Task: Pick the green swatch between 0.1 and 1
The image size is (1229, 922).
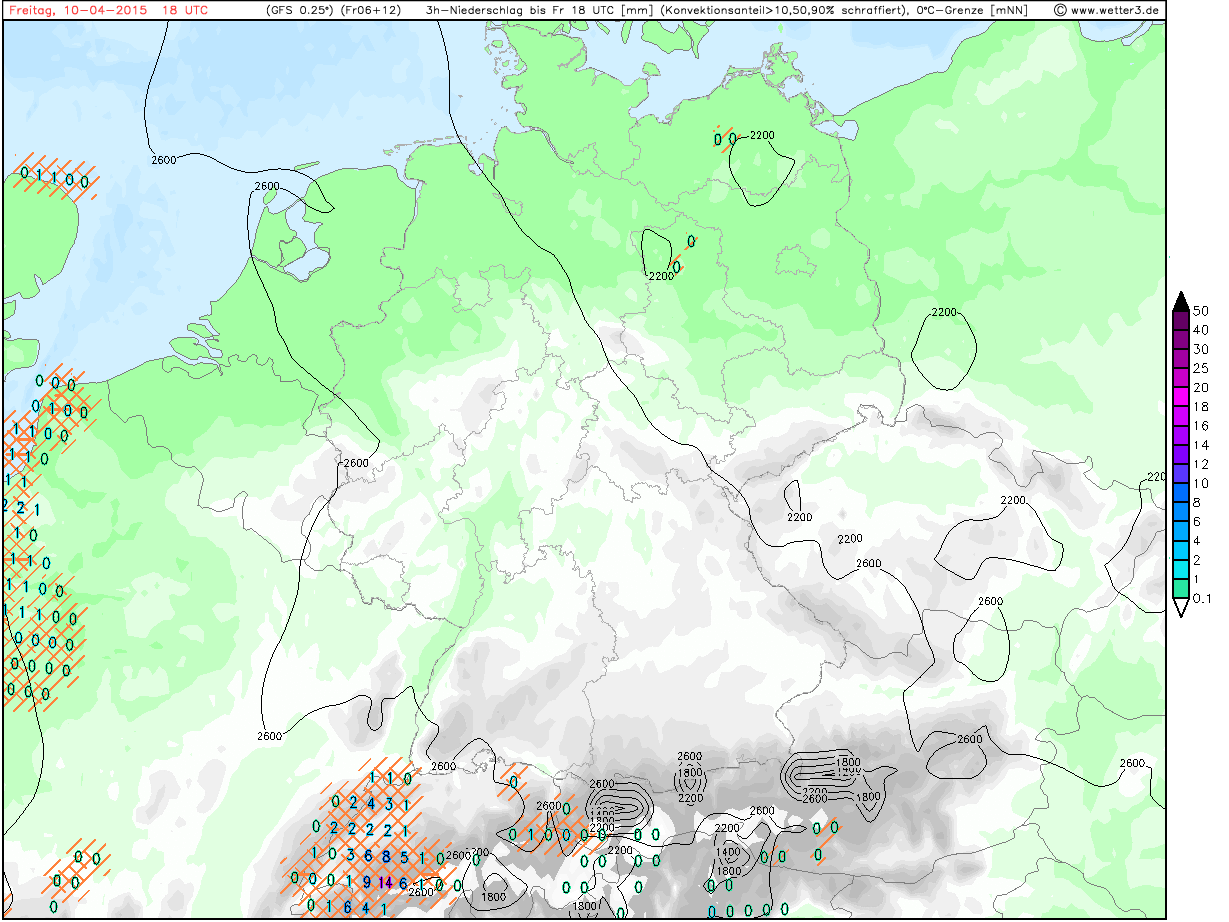Action: (x=1180, y=589)
